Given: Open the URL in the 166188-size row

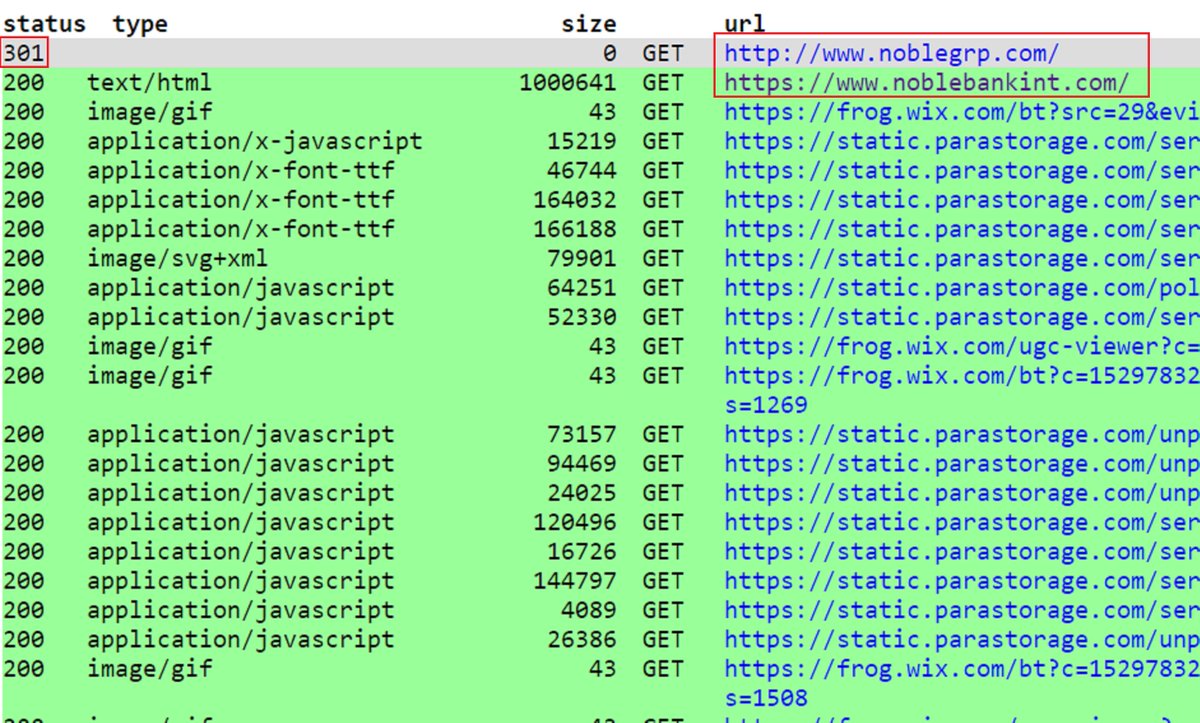Looking at the screenshot, I should click(962, 229).
